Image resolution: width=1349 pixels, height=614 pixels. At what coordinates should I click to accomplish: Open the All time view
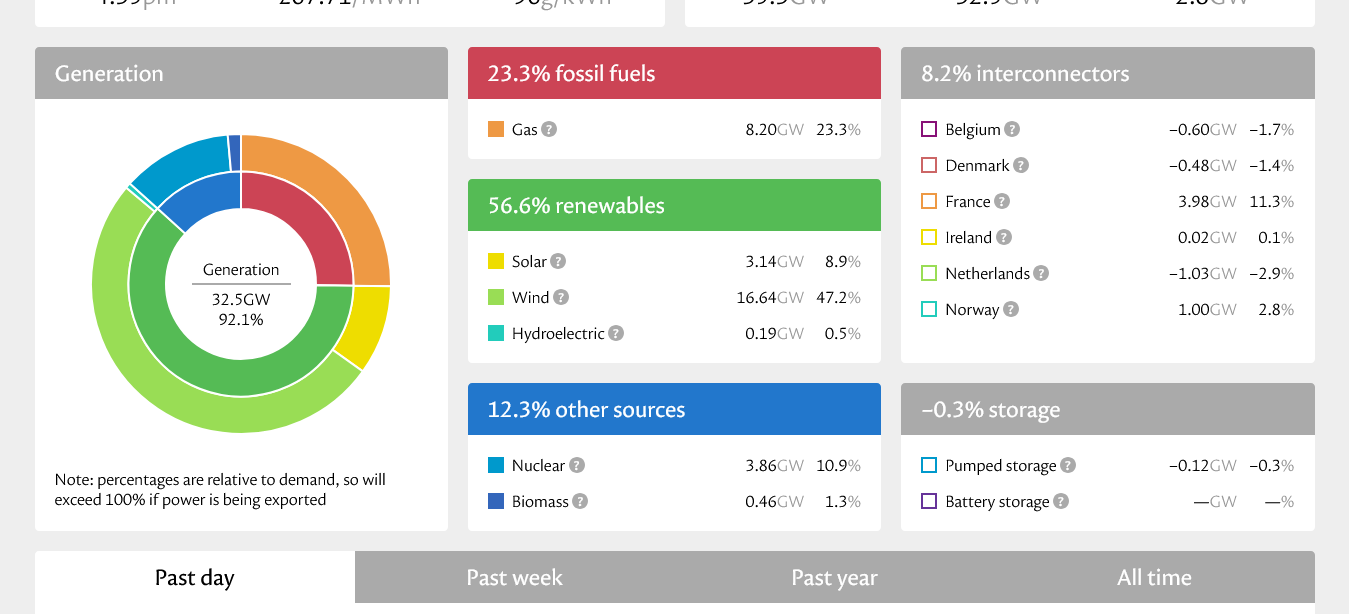click(x=1154, y=577)
